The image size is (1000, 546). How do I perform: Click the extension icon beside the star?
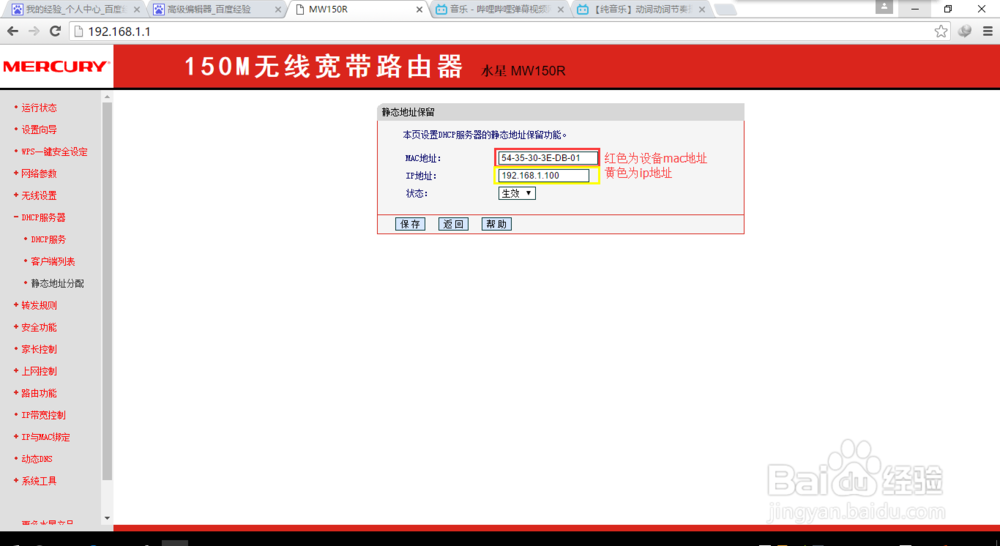(x=964, y=31)
